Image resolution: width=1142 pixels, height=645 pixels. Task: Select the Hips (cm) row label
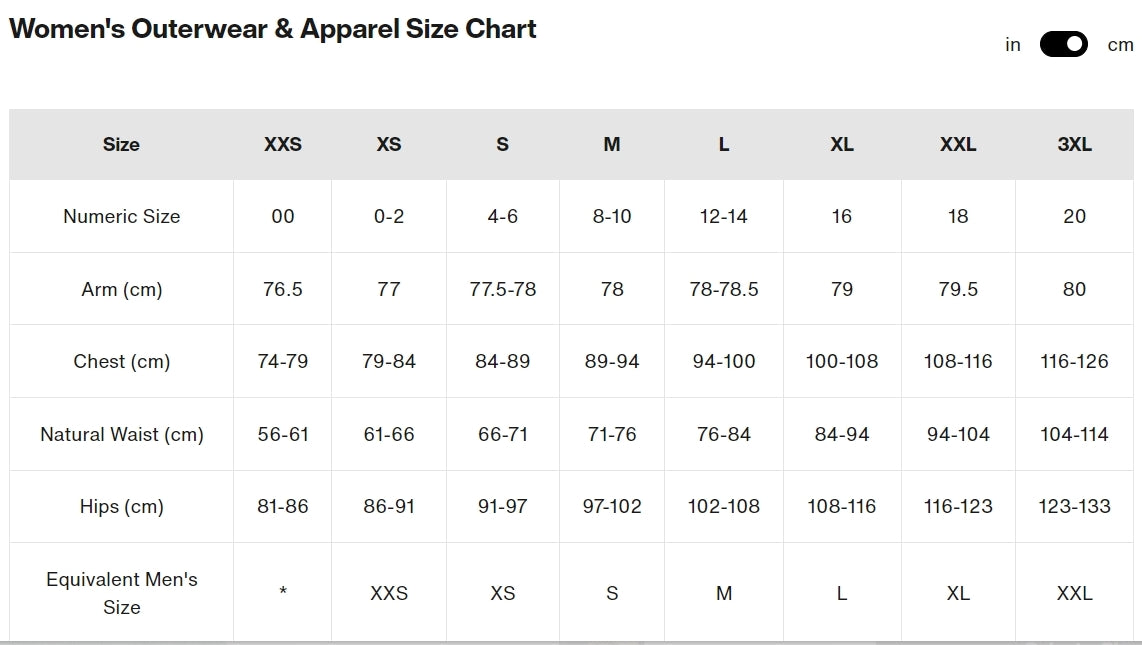tap(122, 506)
